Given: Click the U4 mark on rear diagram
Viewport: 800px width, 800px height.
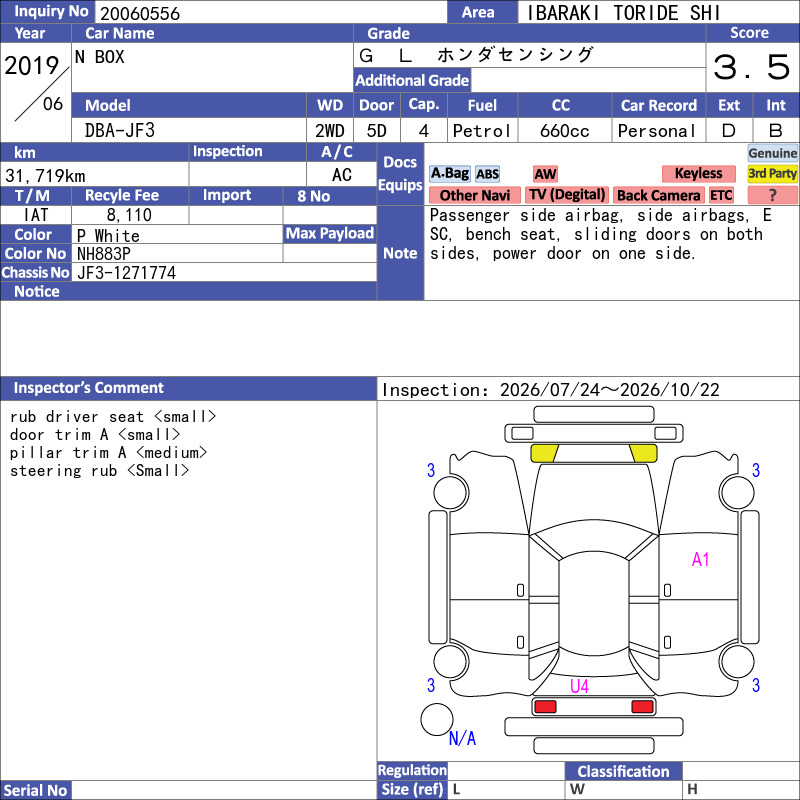Looking at the screenshot, I should 579,686.
